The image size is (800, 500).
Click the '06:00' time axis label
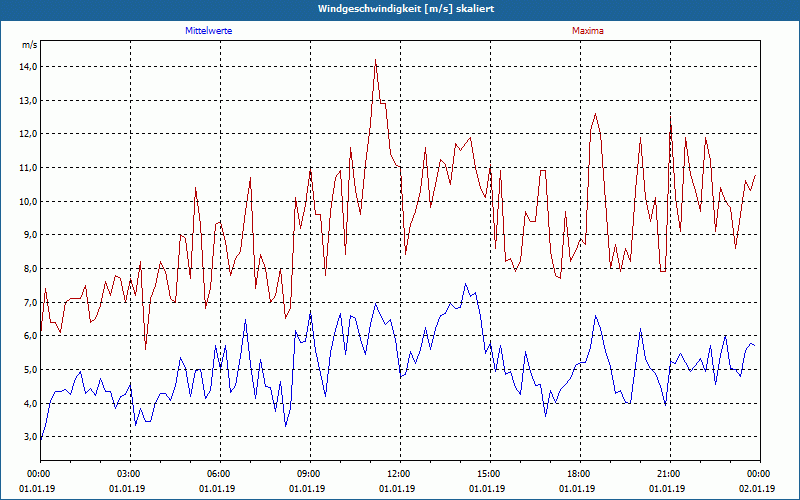(x=220, y=474)
